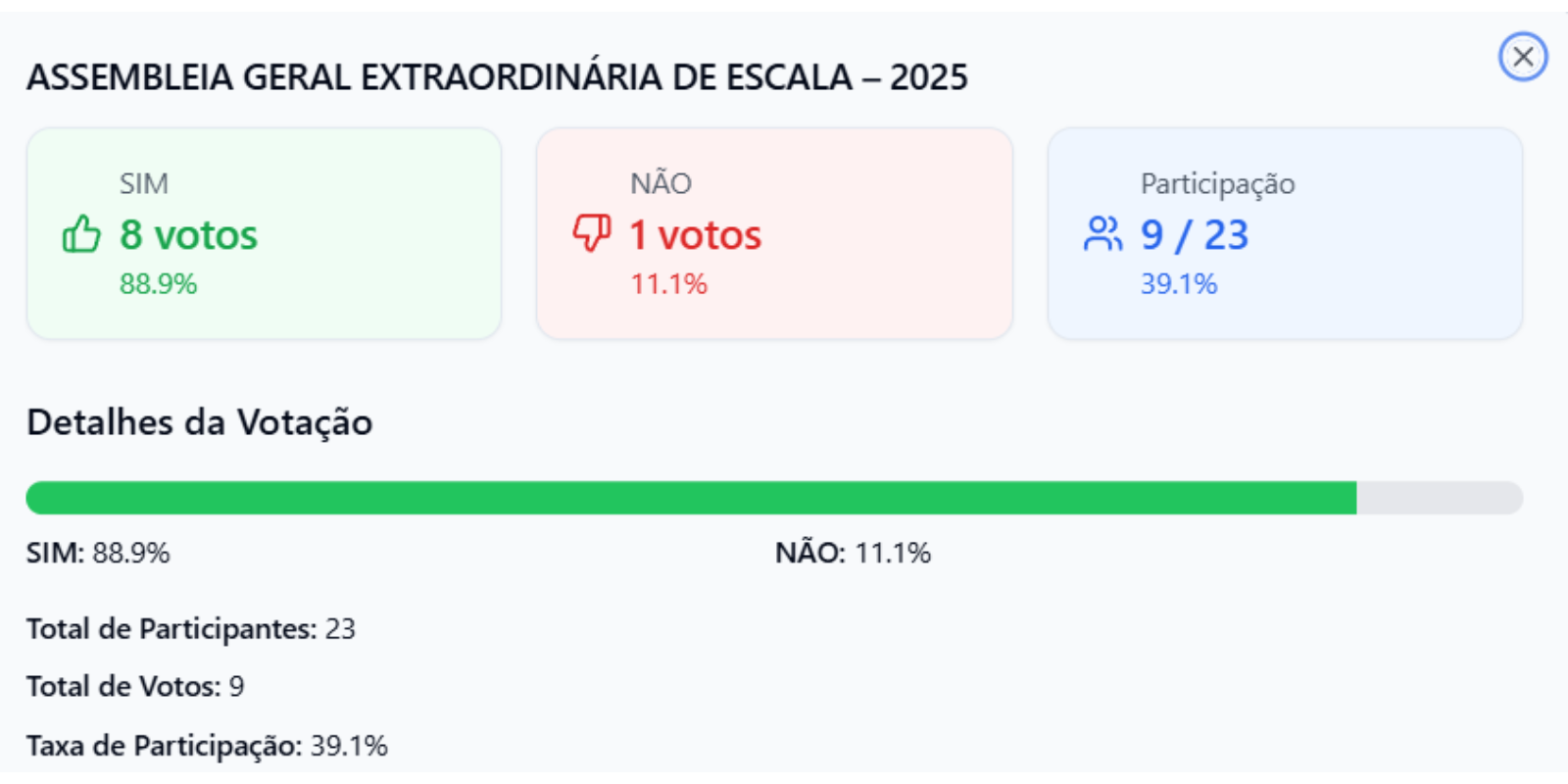Close the voting results dialog
The width and height of the screenshot is (1568, 784).
point(1522,57)
